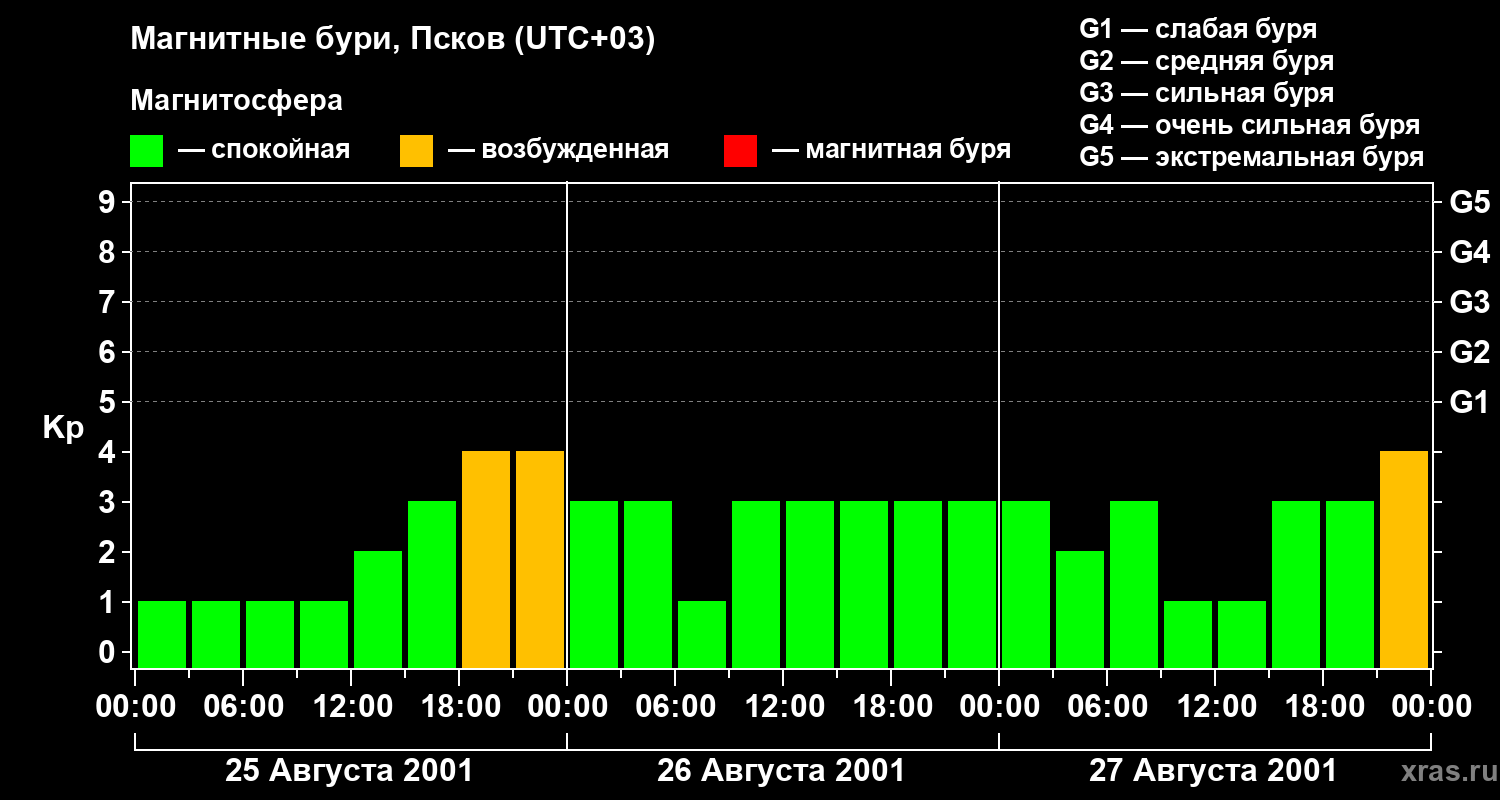Click the right-axis "G1" tick label

click(x=1469, y=402)
